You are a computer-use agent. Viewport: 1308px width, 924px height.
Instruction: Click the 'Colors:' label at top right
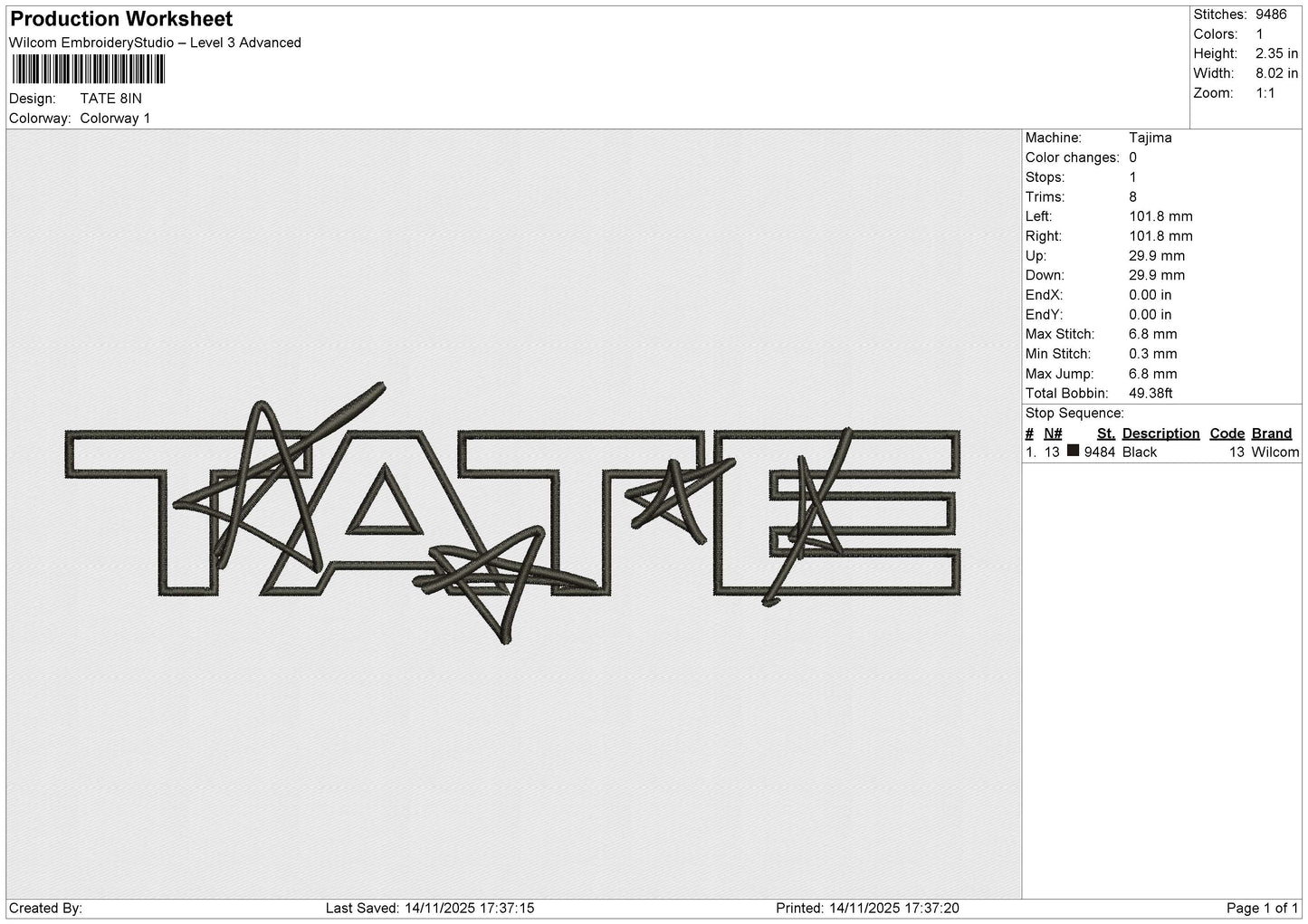coord(1216,34)
